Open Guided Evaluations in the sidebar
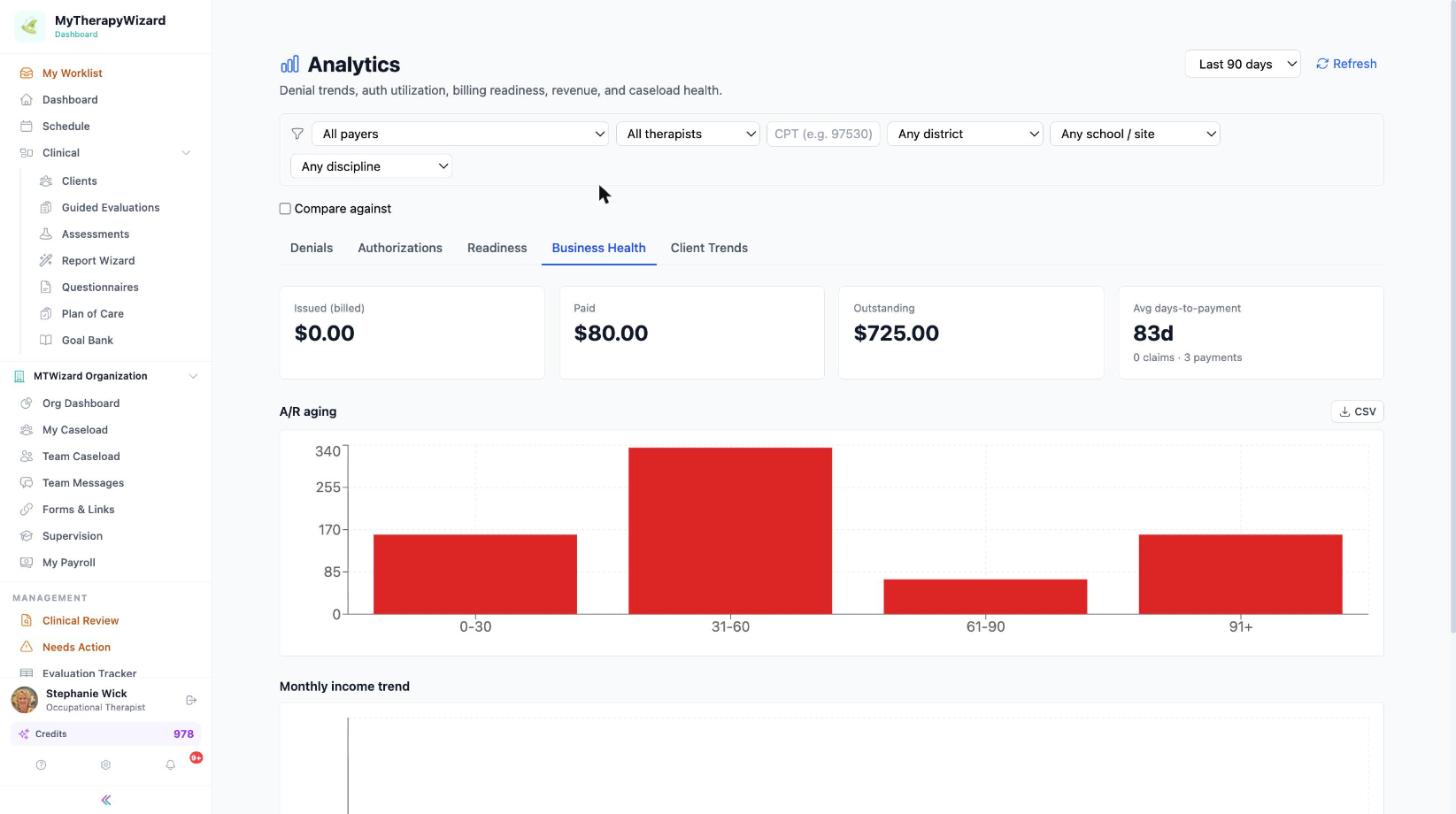 [x=110, y=207]
